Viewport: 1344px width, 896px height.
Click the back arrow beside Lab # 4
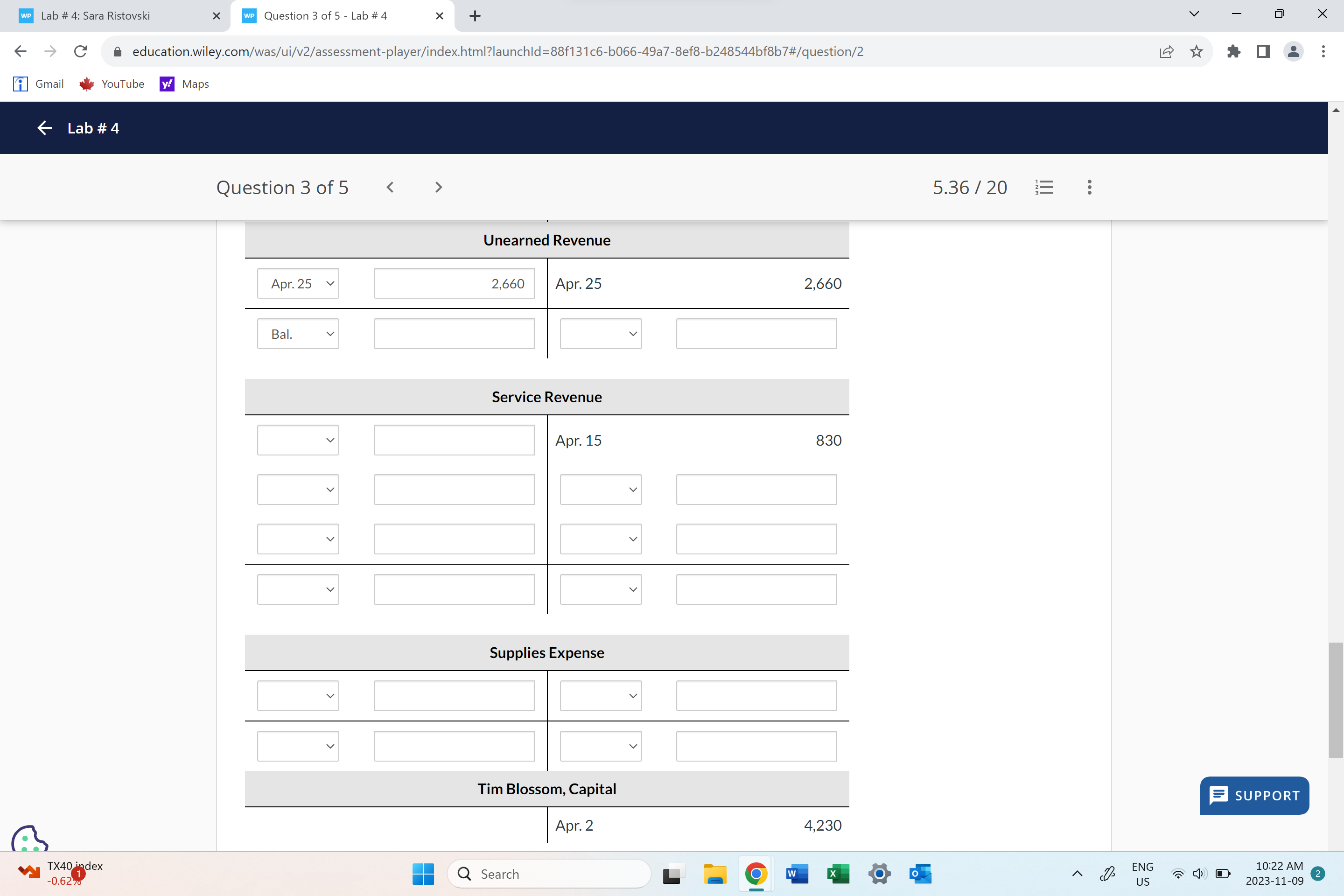(45, 128)
